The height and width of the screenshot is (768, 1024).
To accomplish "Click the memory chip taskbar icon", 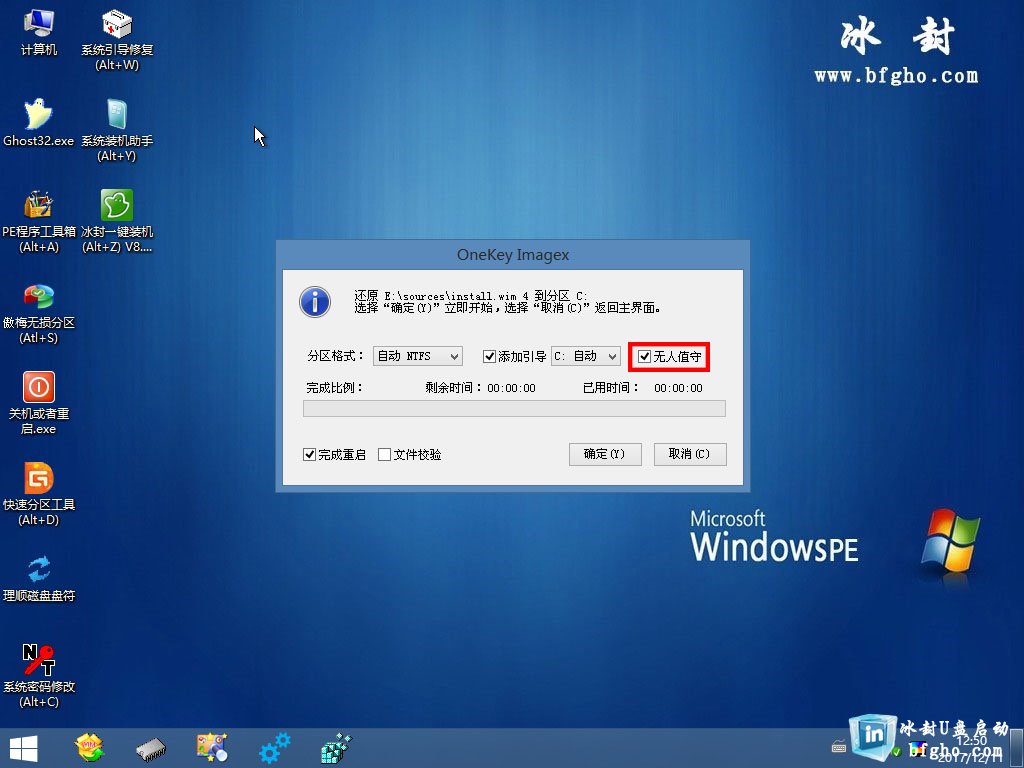I will pyautogui.click(x=151, y=749).
